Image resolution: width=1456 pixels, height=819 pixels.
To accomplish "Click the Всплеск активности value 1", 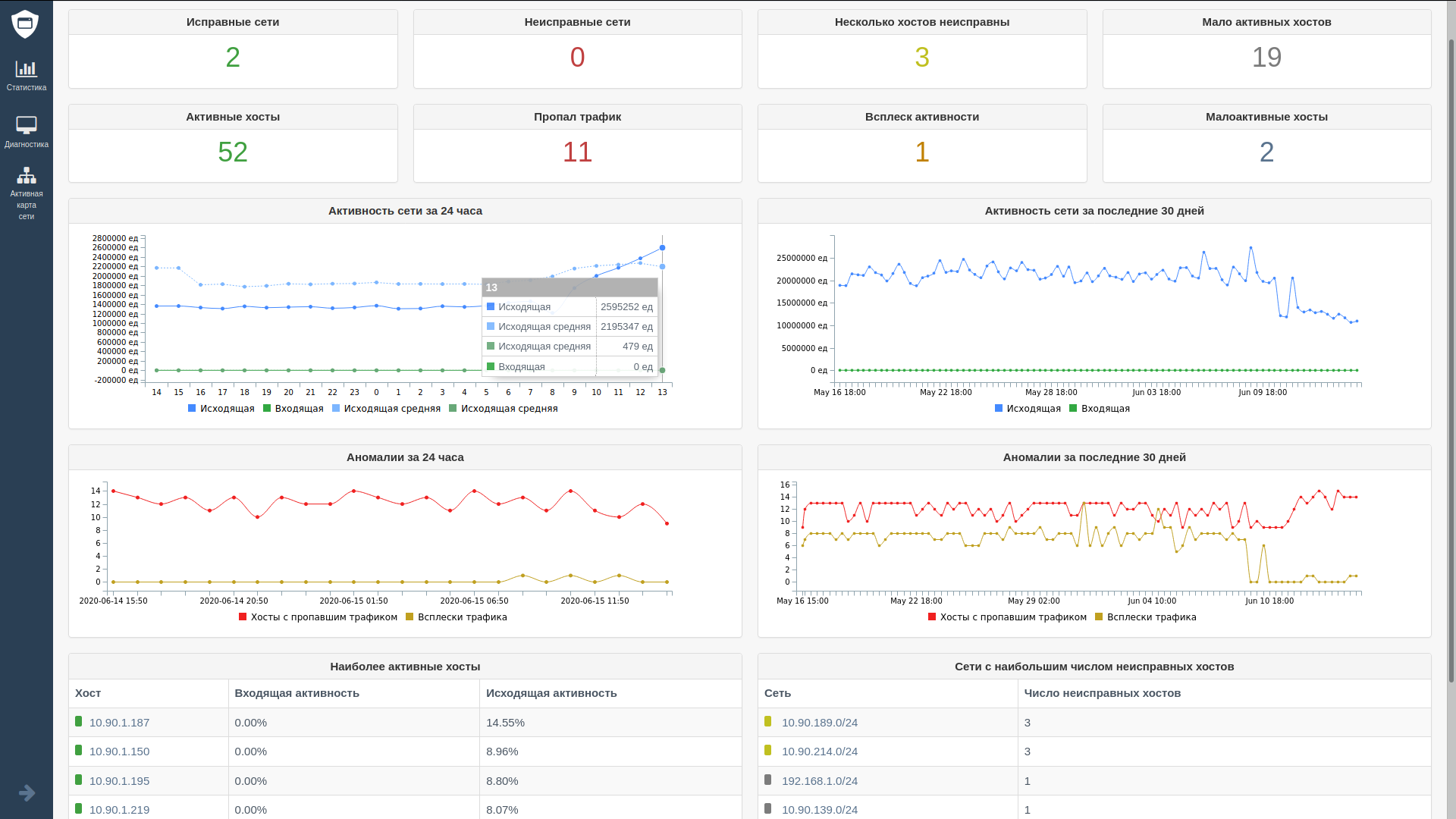I will tap(922, 152).
